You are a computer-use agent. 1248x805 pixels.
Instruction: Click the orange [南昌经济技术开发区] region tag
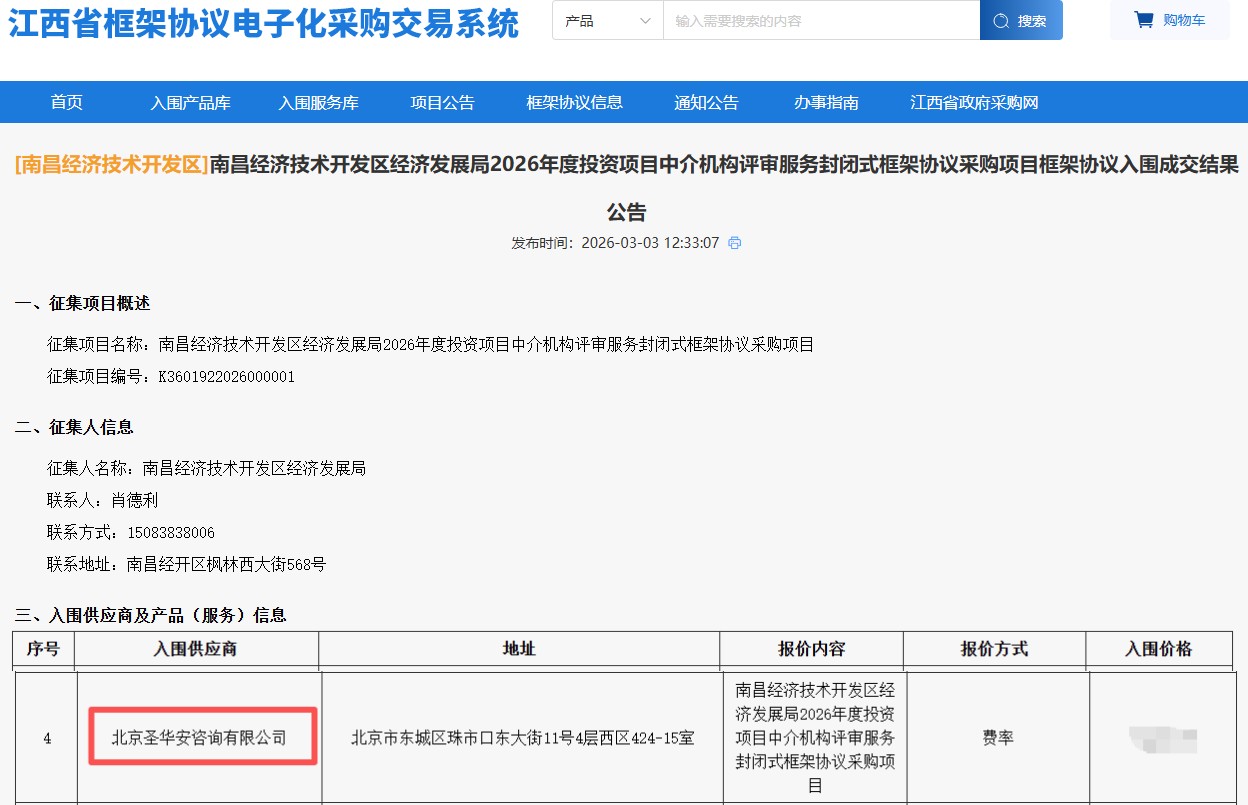pyautogui.click(x=110, y=164)
